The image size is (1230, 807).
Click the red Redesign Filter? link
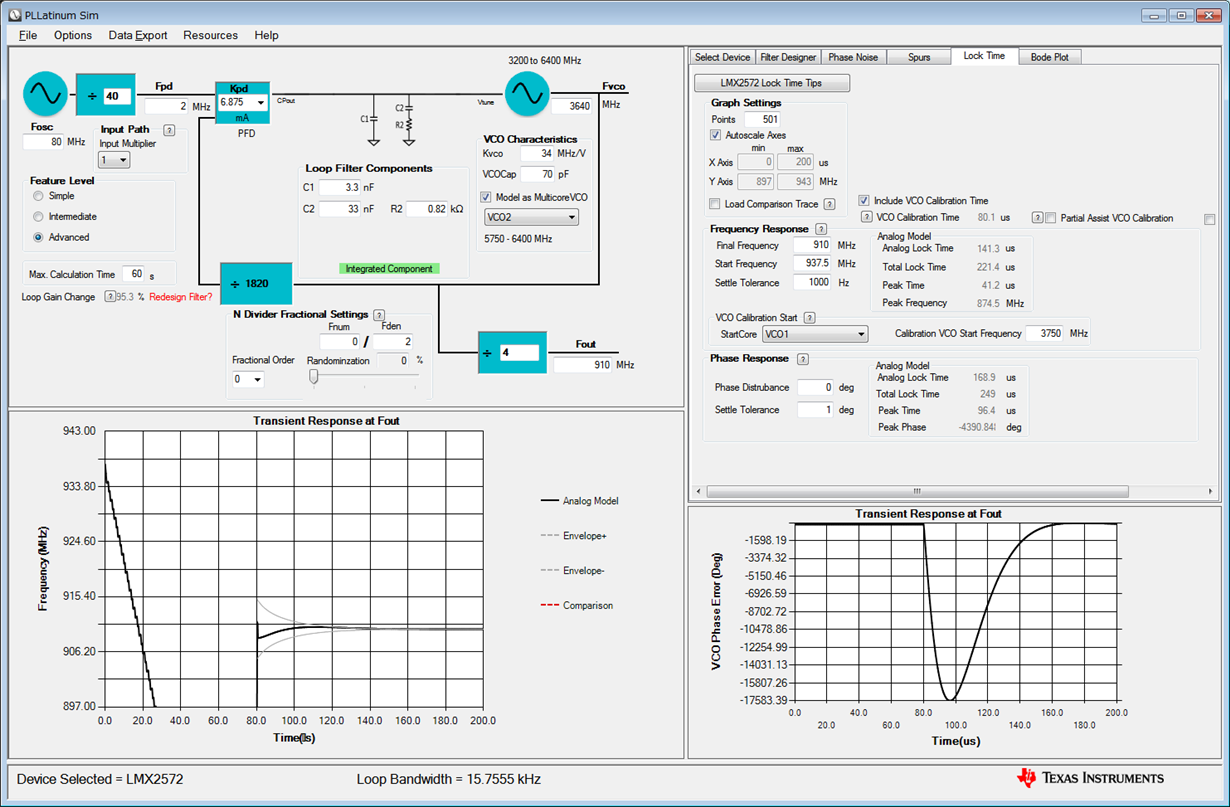tap(181, 297)
